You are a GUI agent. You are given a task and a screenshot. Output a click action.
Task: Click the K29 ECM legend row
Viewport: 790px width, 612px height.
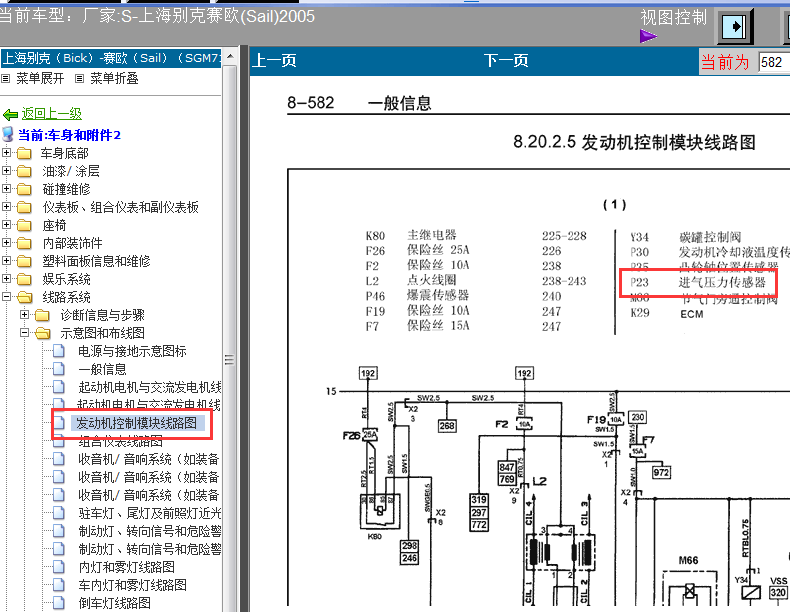pos(667,313)
